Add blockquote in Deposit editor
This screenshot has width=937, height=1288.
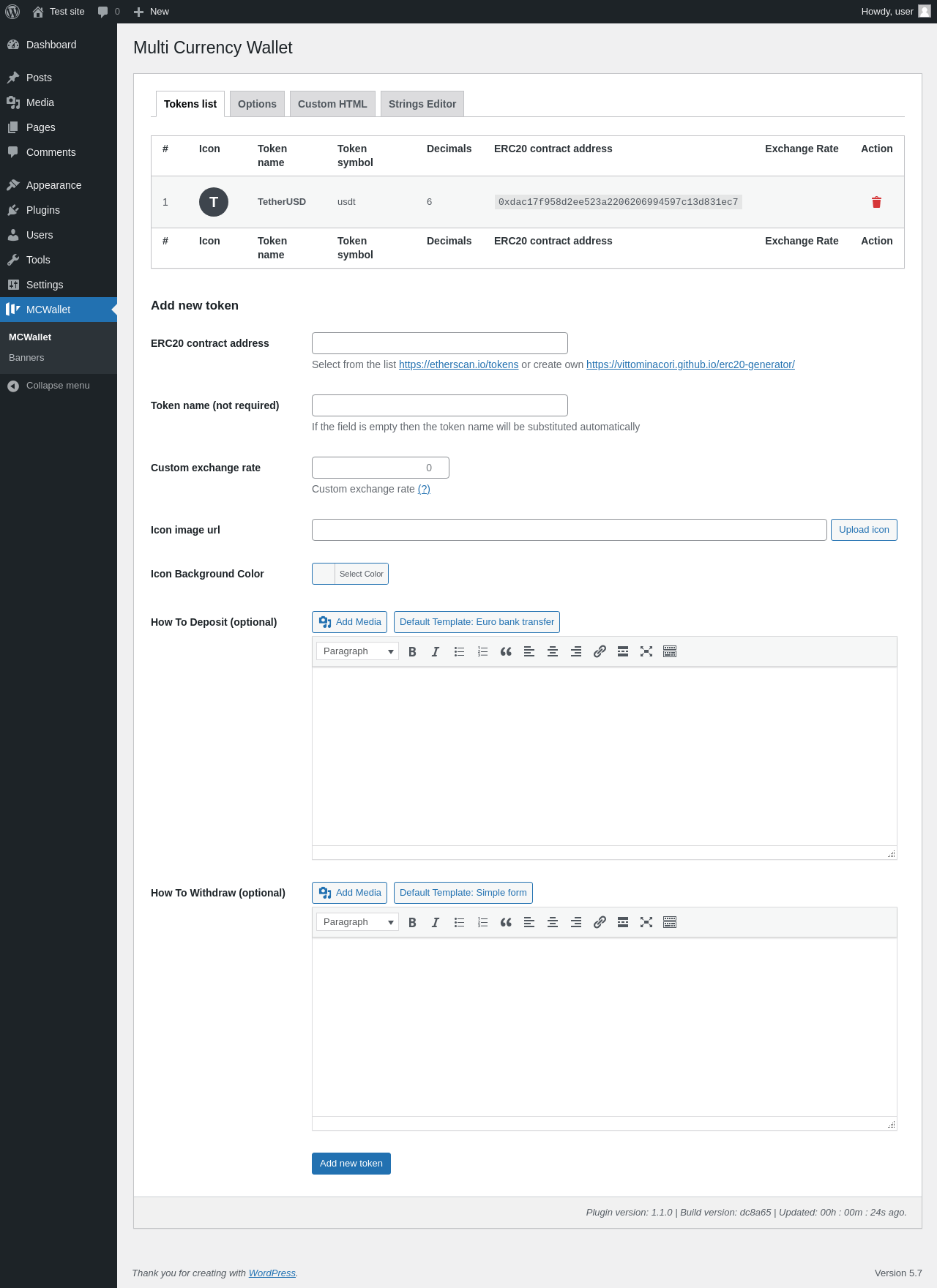[506, 651]
